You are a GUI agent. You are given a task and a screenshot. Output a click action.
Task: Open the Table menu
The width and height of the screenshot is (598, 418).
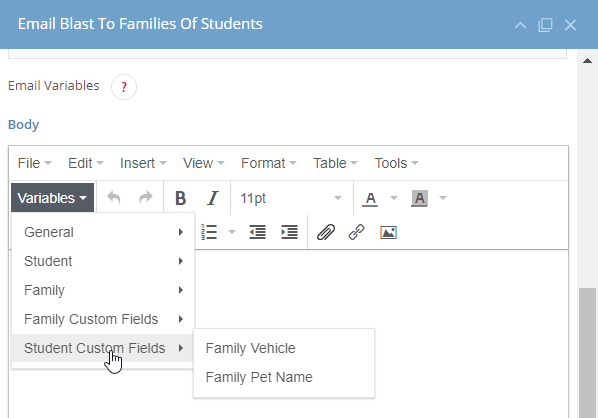pyautogui.click(x=335, y=163)
